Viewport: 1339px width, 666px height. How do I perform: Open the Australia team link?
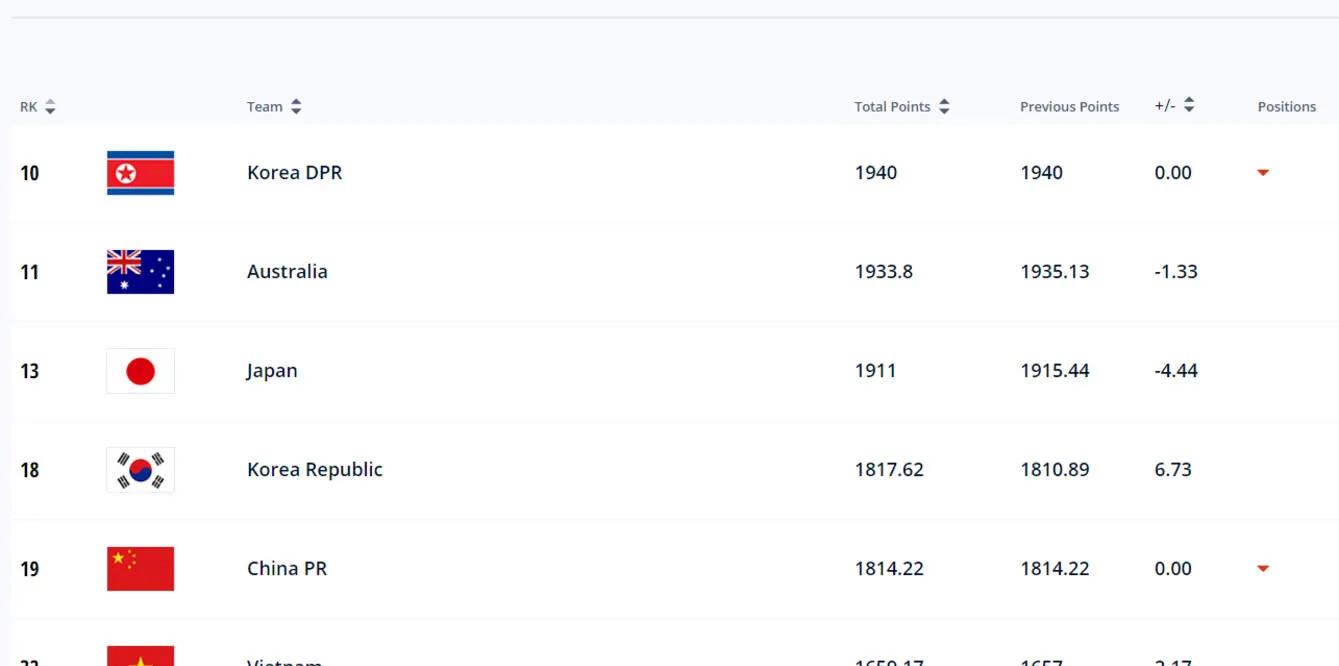287,272
